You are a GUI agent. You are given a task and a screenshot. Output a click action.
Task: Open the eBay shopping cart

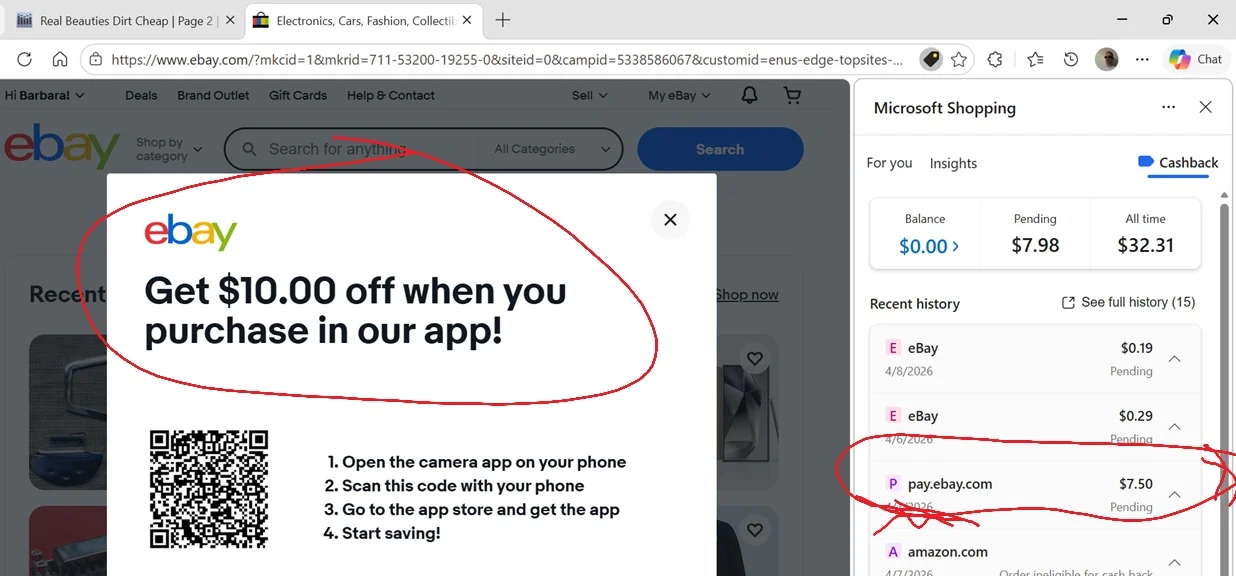point(793,95)
